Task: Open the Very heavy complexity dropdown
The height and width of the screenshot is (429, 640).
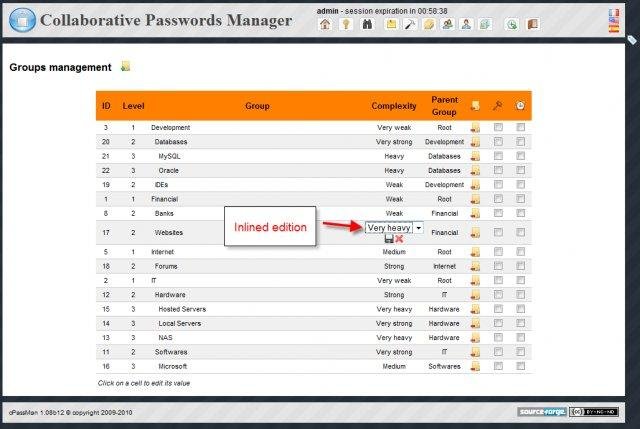Action: (x=394, y=227)
